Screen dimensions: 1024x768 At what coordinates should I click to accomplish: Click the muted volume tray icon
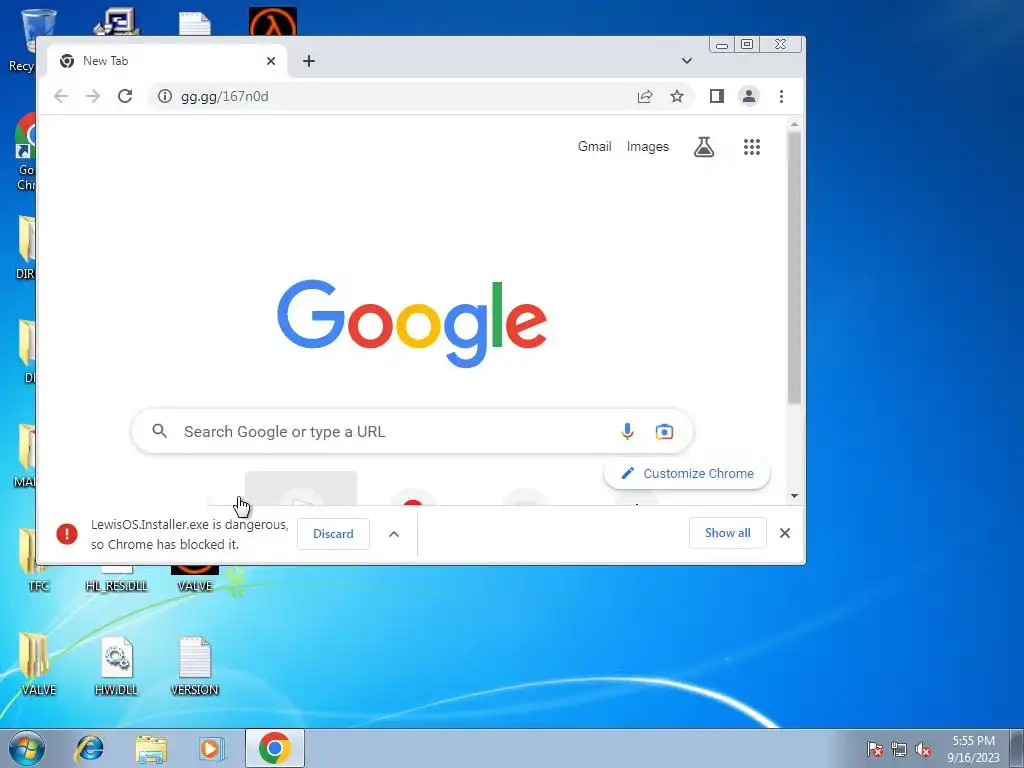pos(923,749)
